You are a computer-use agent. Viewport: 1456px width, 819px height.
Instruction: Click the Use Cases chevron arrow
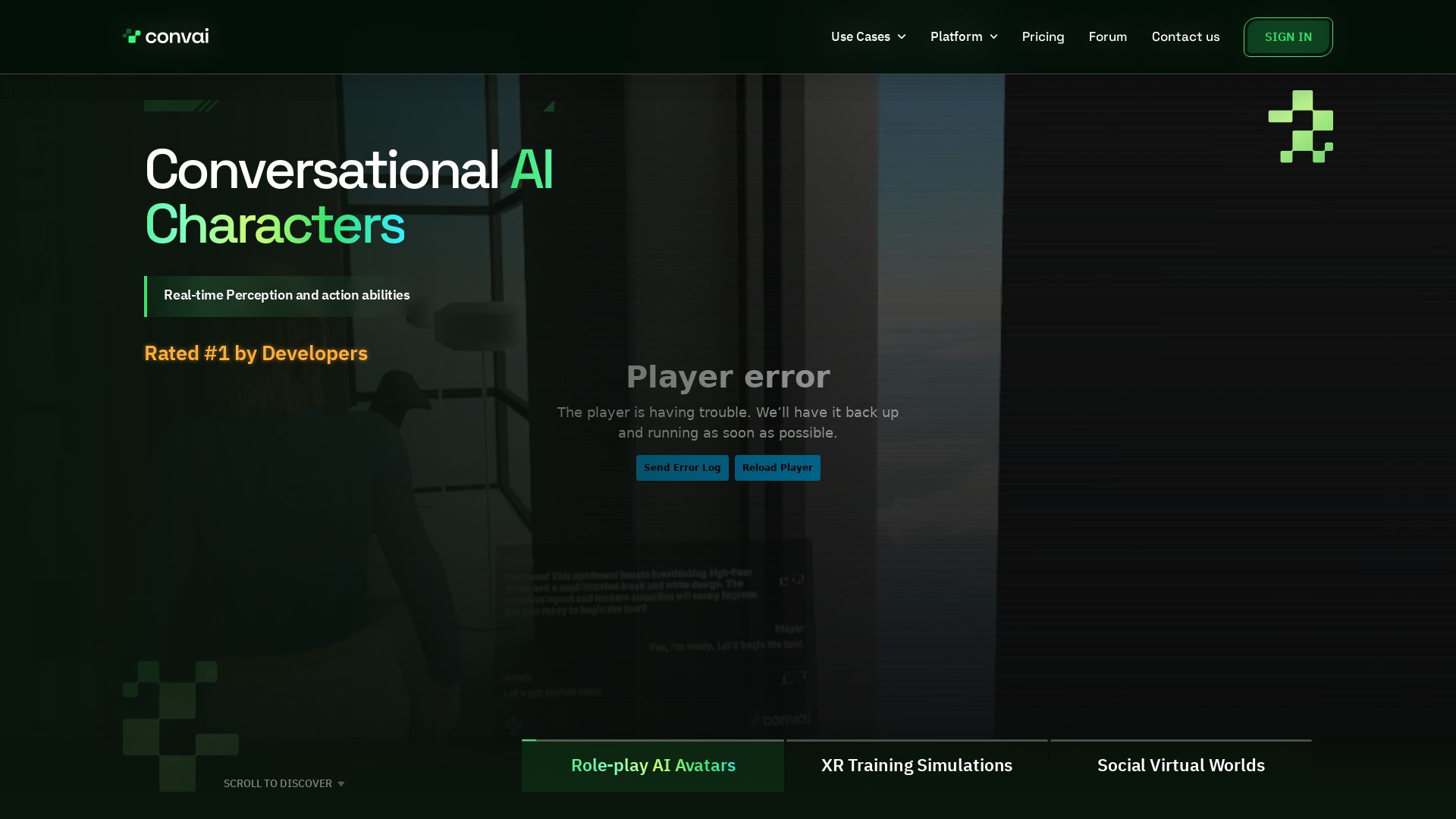point(902,36)
